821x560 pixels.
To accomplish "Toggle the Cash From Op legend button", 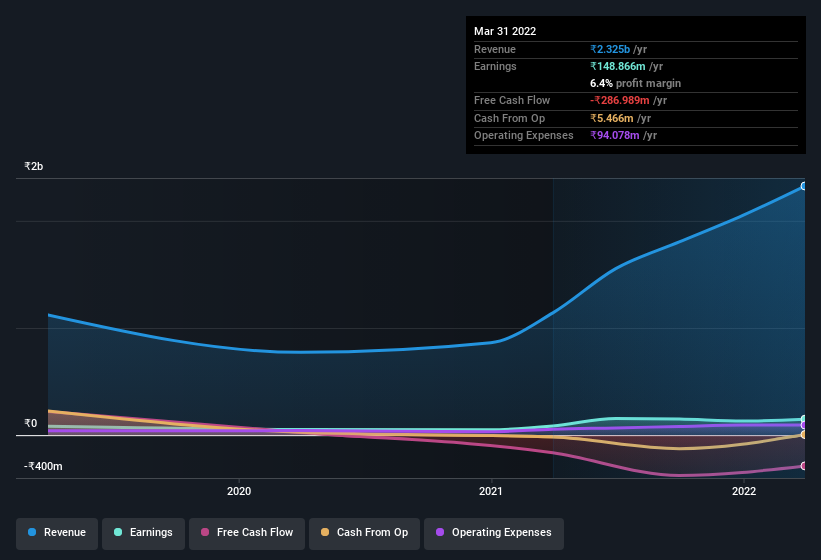I will pyautogui.click(x=364, y=533).
